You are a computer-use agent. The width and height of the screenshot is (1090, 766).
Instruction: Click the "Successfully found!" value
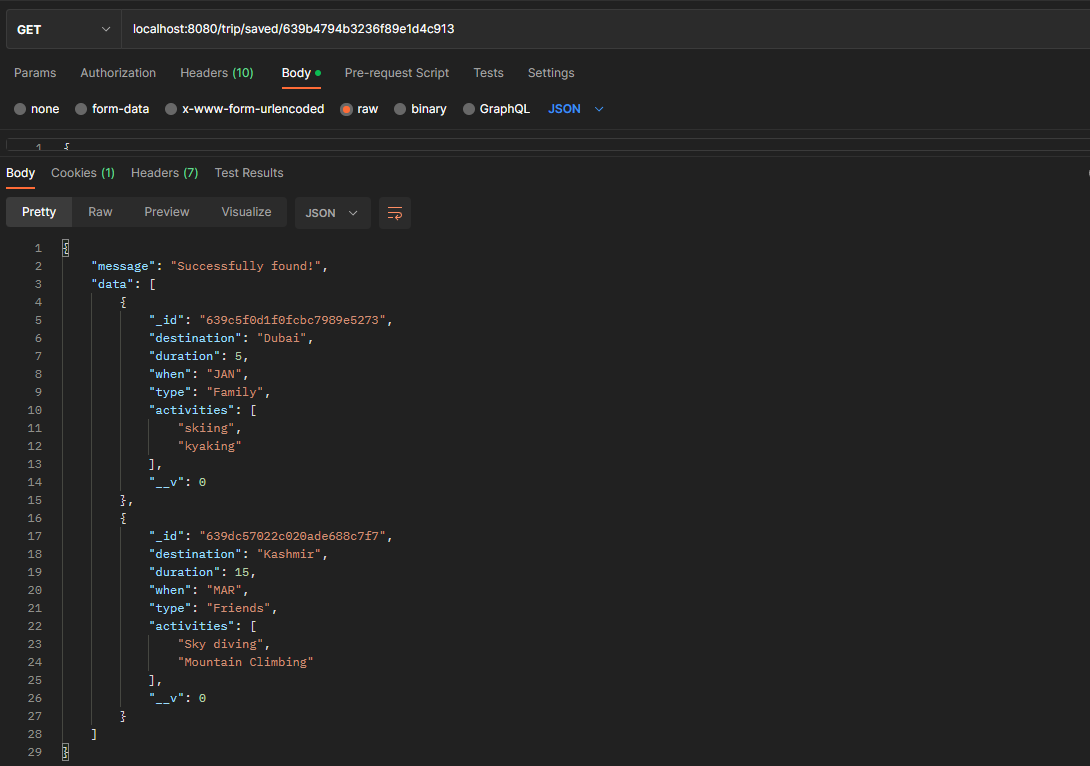point(246,266)
